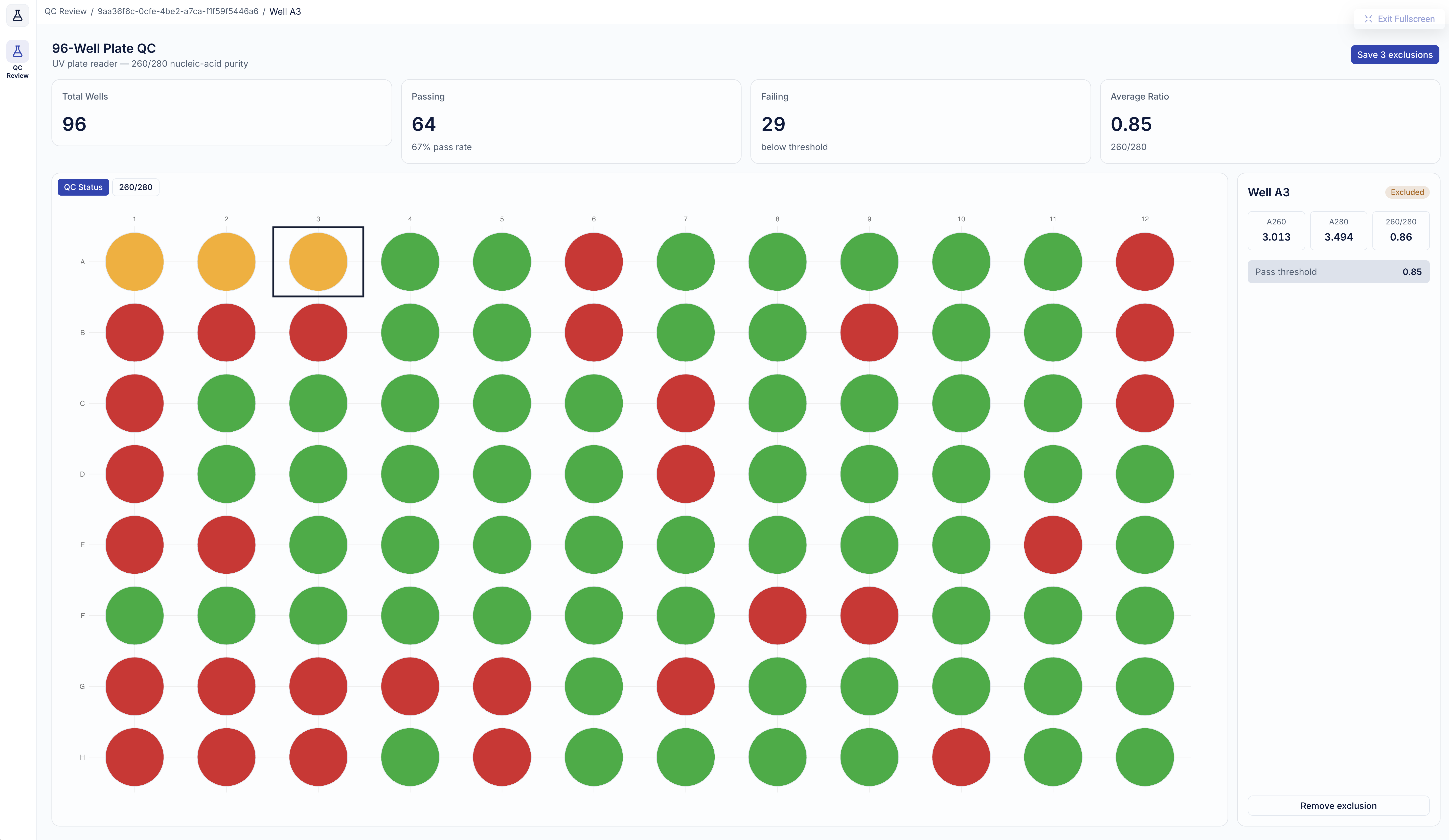
Task: Click the 67% pass rate text
Action: 442,147
